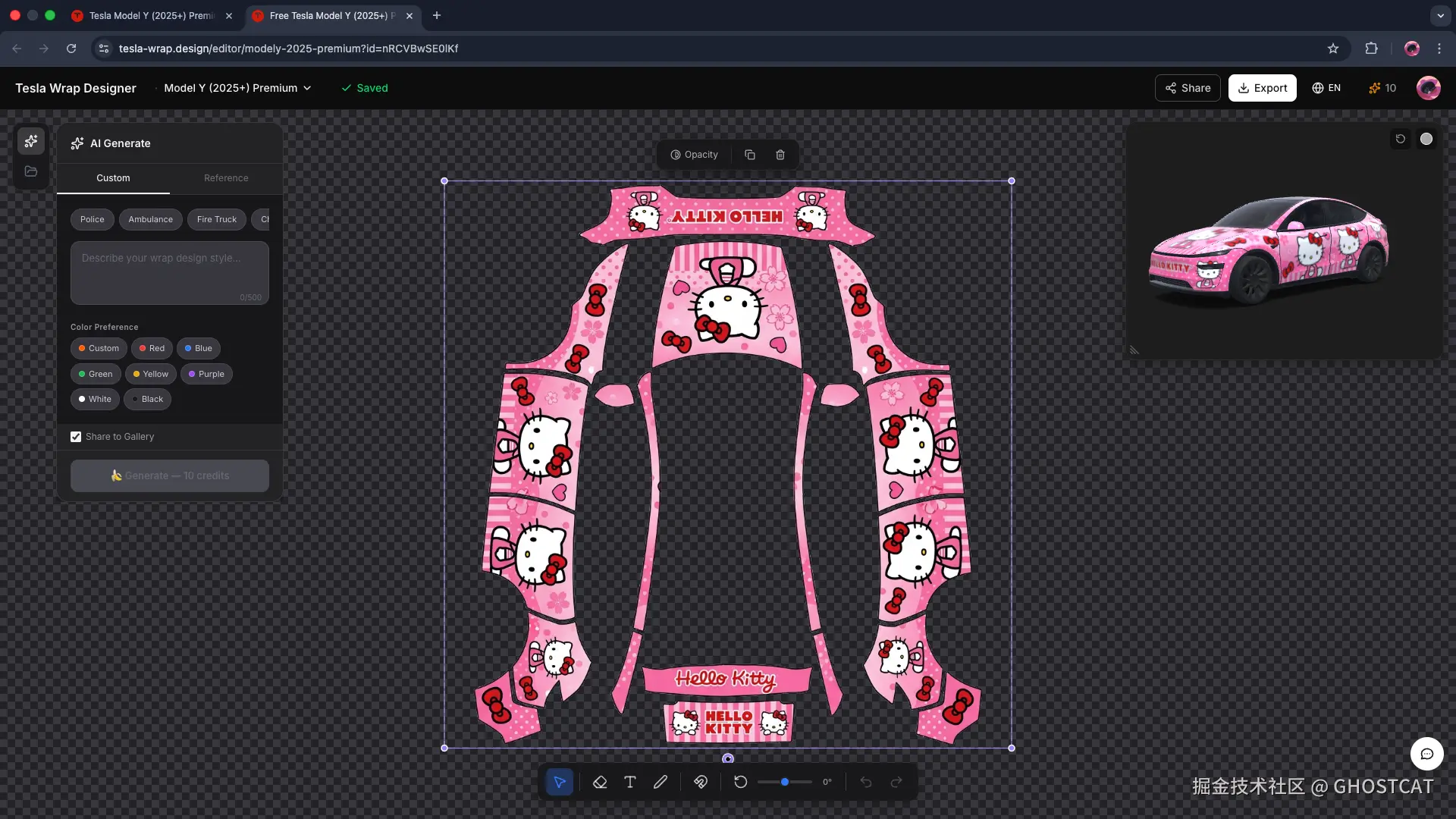Select the Red color preference

(x=152, y=349)
